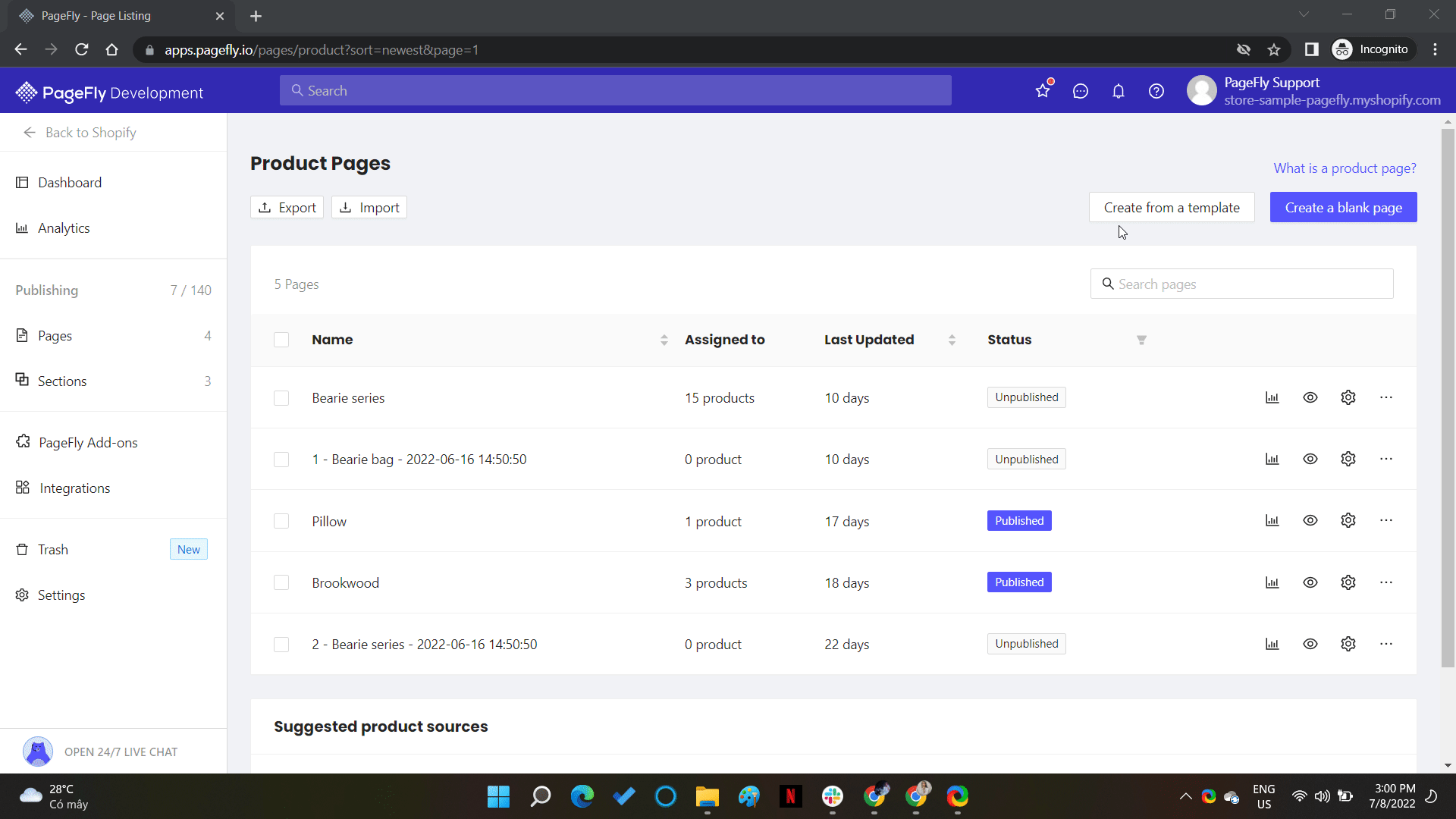Open more options for Brookwood row
This screenshot has height=819, width=1456.
[1386, 582]
